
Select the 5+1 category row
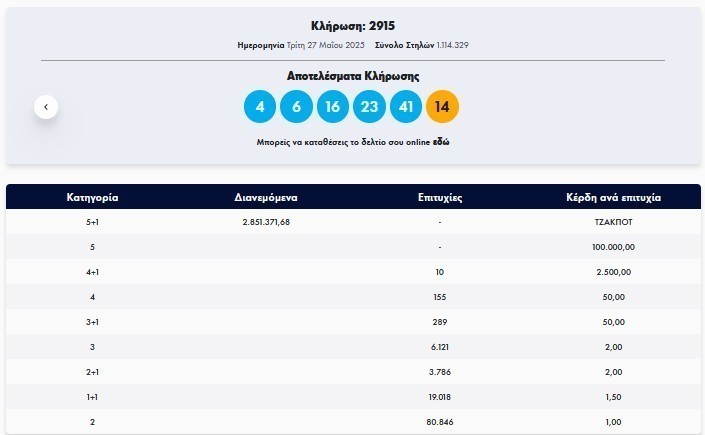[x=94, y=222]
